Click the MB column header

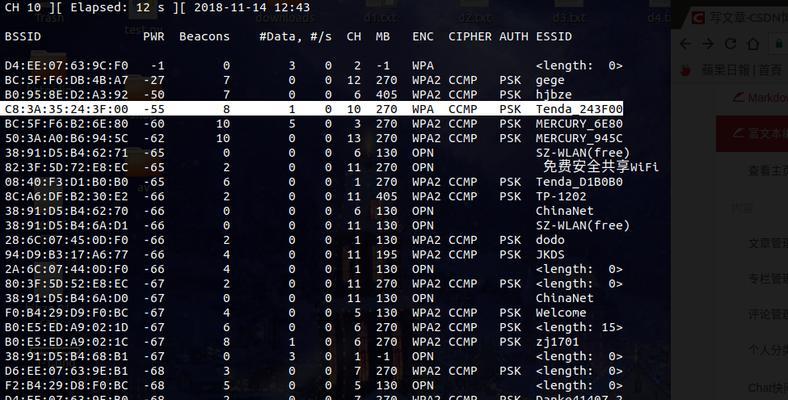coord(382,37)
